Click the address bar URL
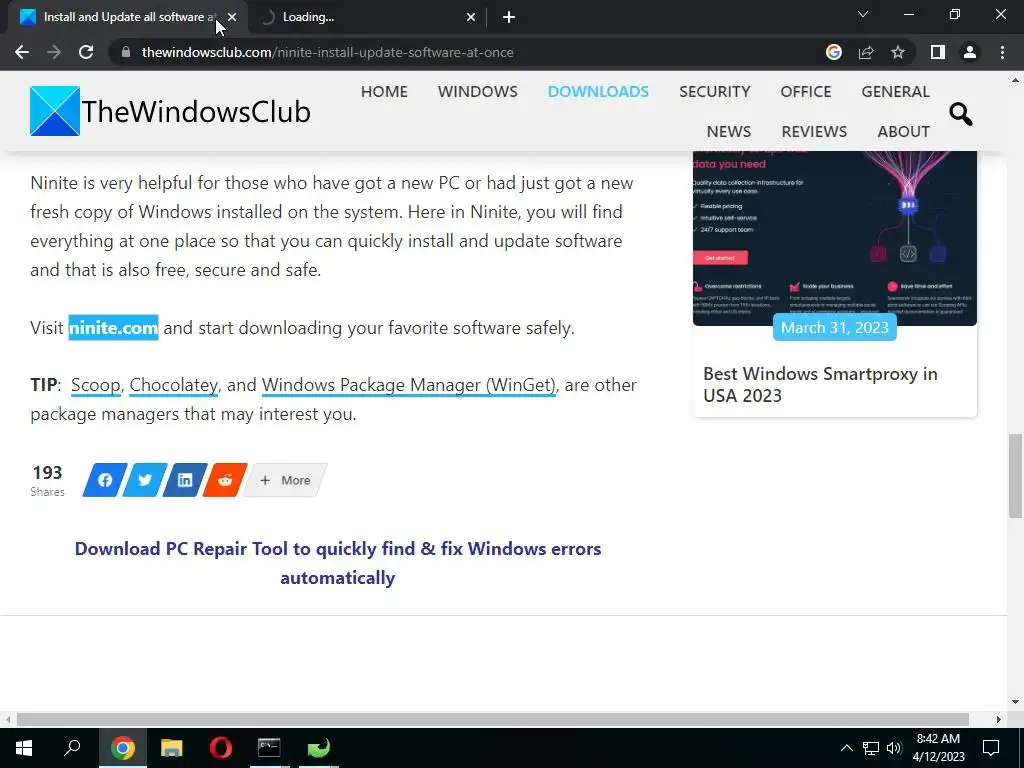 click(x=327, y=52)
